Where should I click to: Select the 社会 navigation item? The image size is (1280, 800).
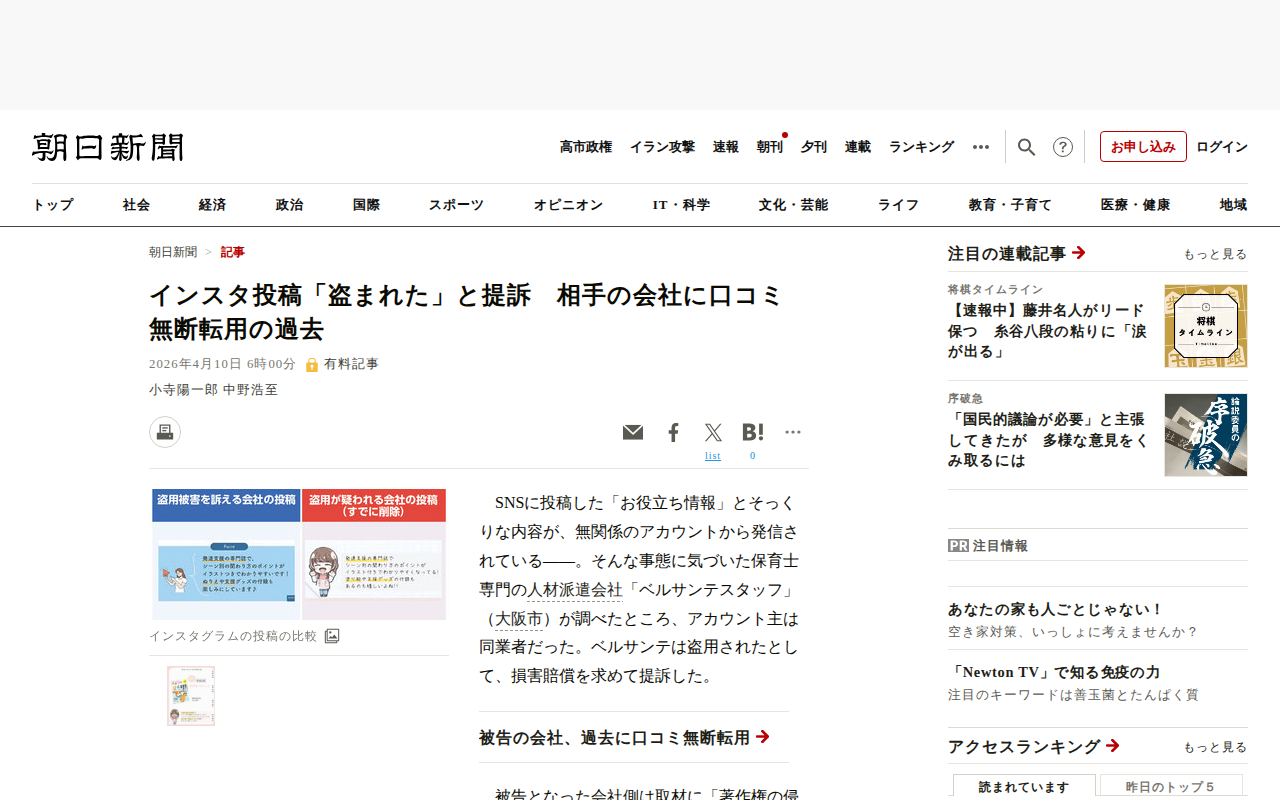click(x=137, y=205)
